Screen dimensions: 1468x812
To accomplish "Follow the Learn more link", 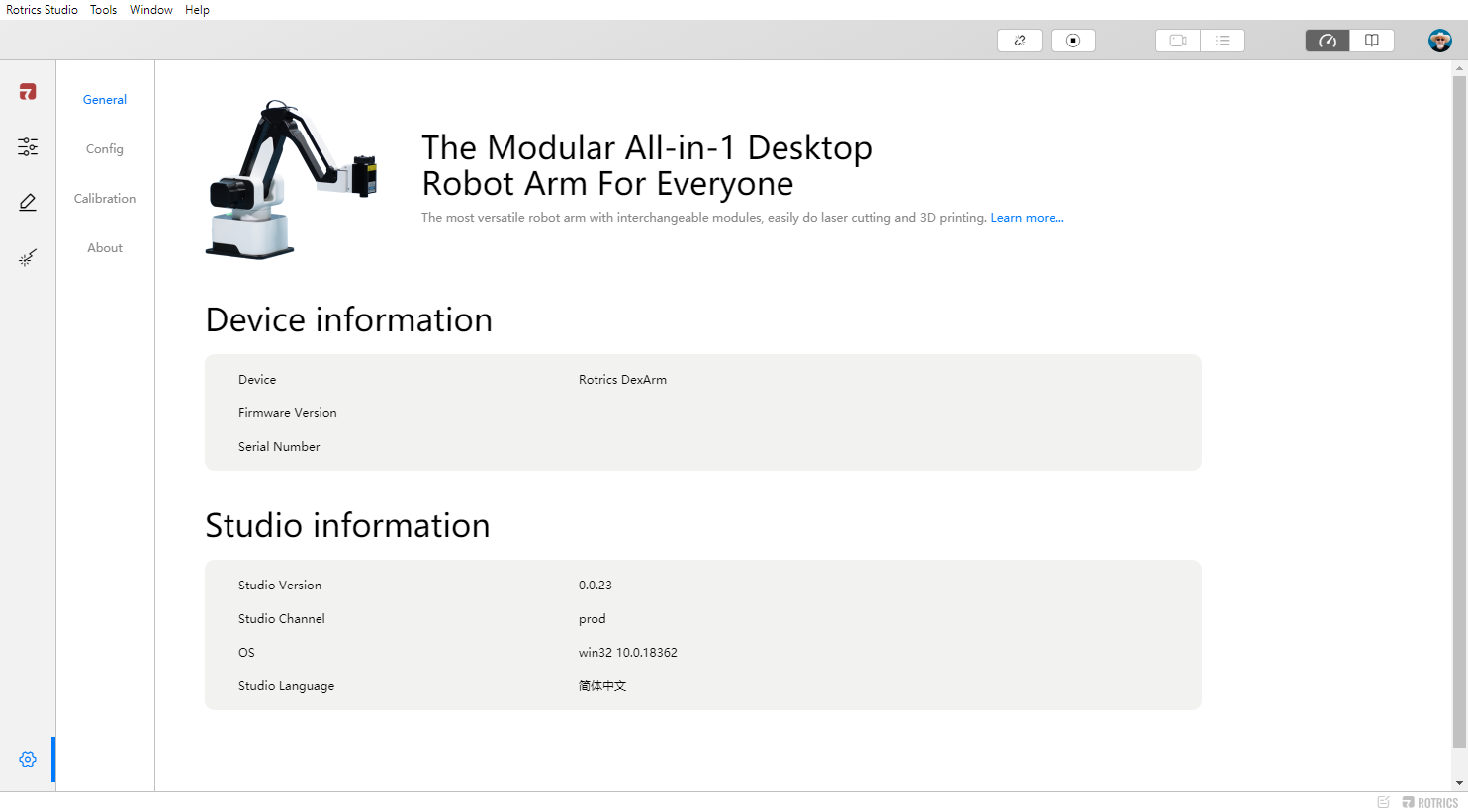I will 1027,218.
